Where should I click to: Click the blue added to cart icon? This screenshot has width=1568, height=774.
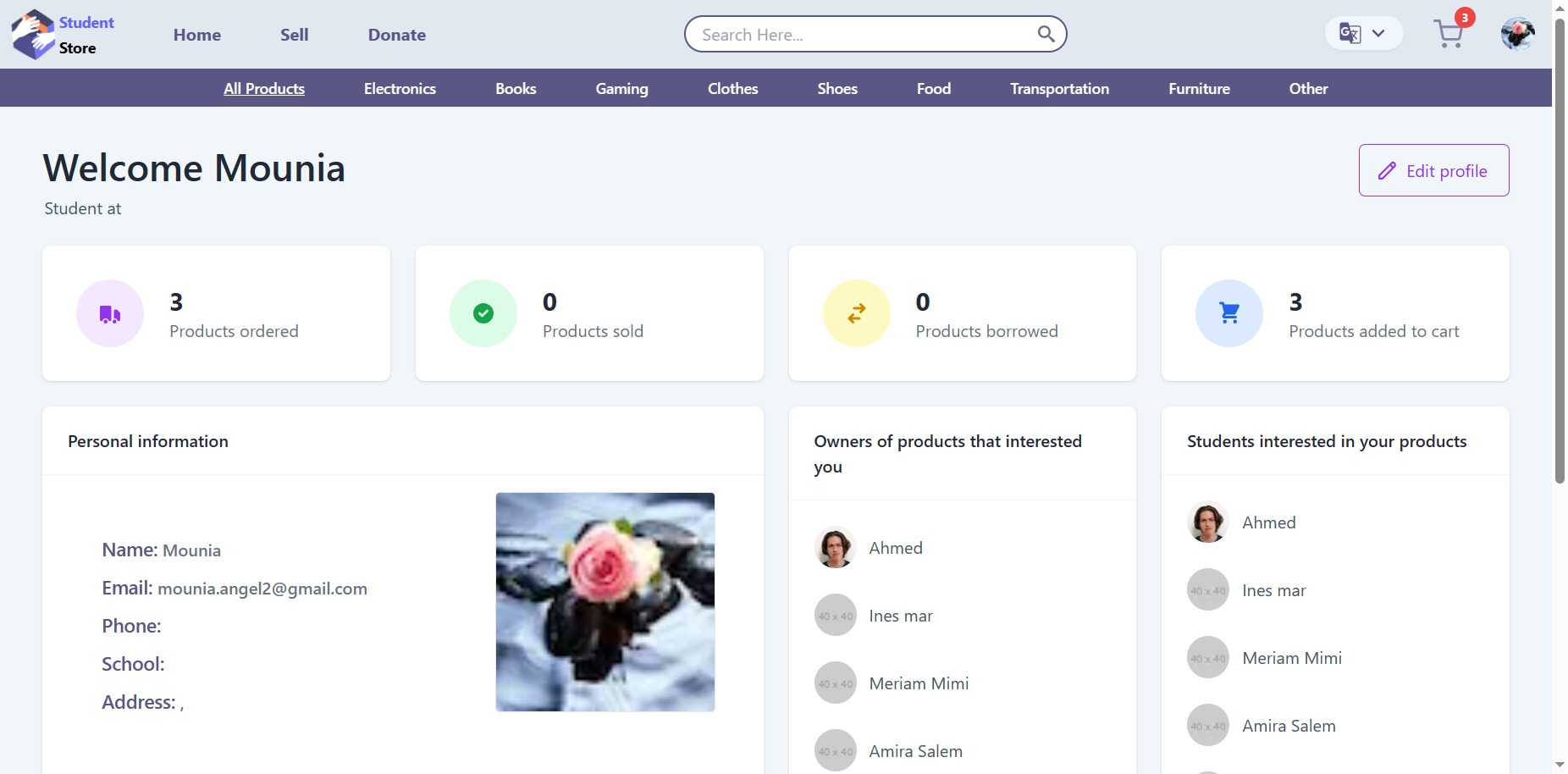point(1229,313)
